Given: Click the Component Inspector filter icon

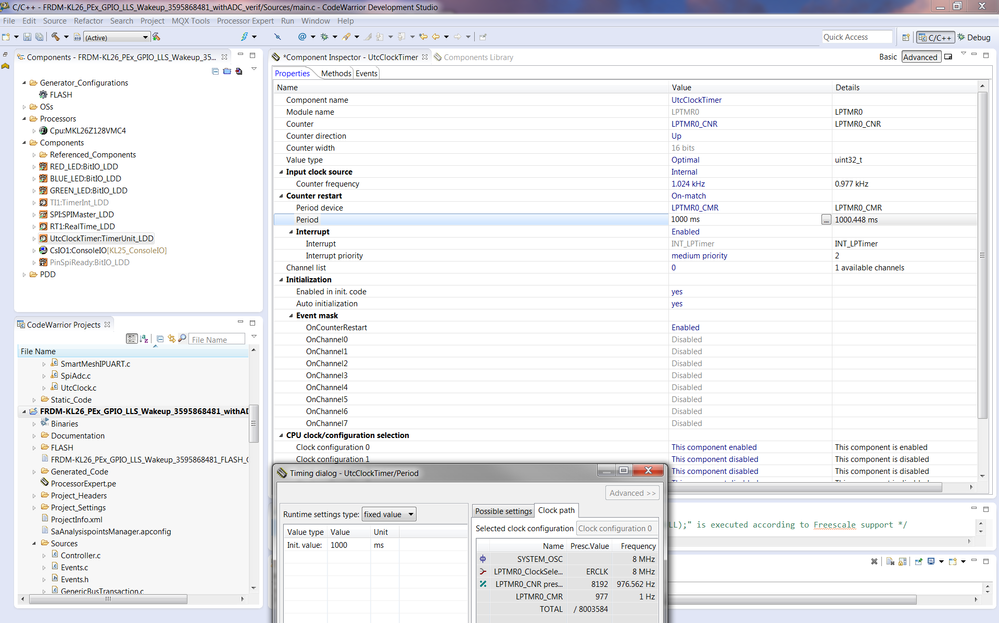Looking at the screenshot, I should click(x=948, y=56).
